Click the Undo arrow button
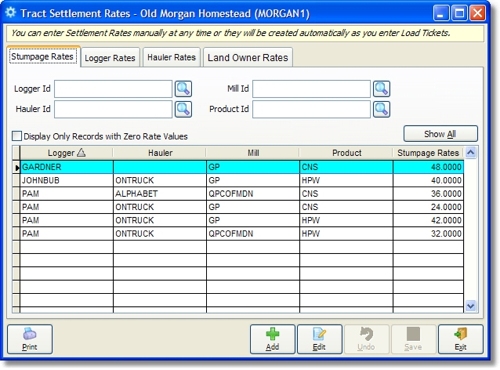The image size is (500, 370). [x=366, y=339]
